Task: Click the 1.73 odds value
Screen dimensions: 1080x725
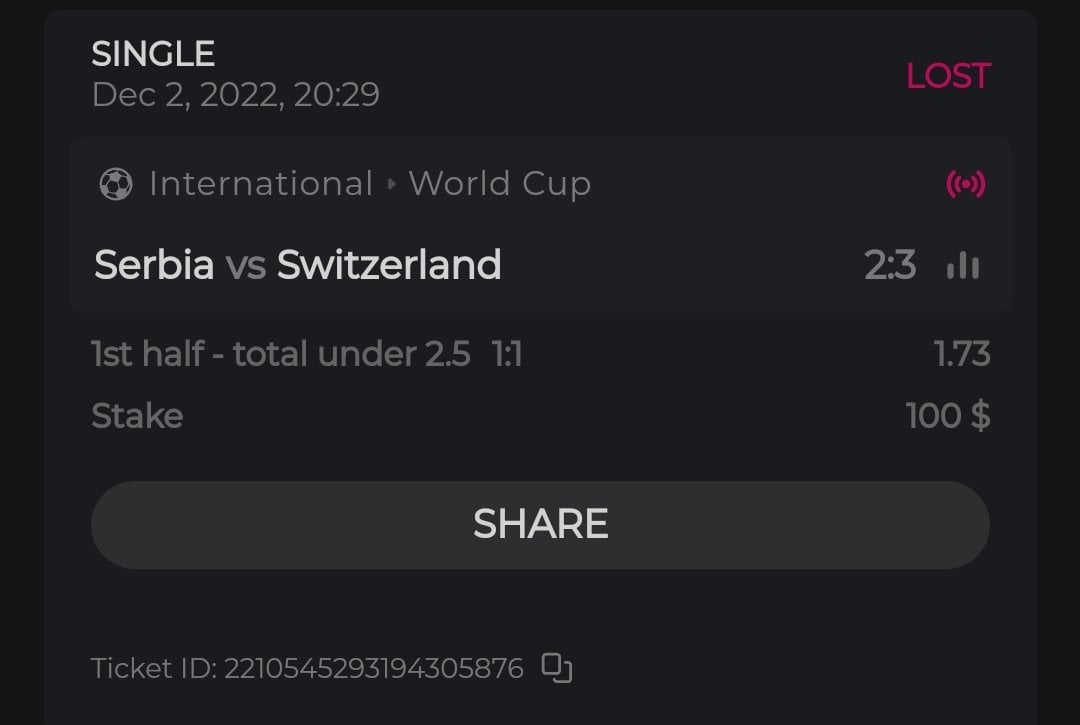Action: pyautogui.click(x=962, y=354)
